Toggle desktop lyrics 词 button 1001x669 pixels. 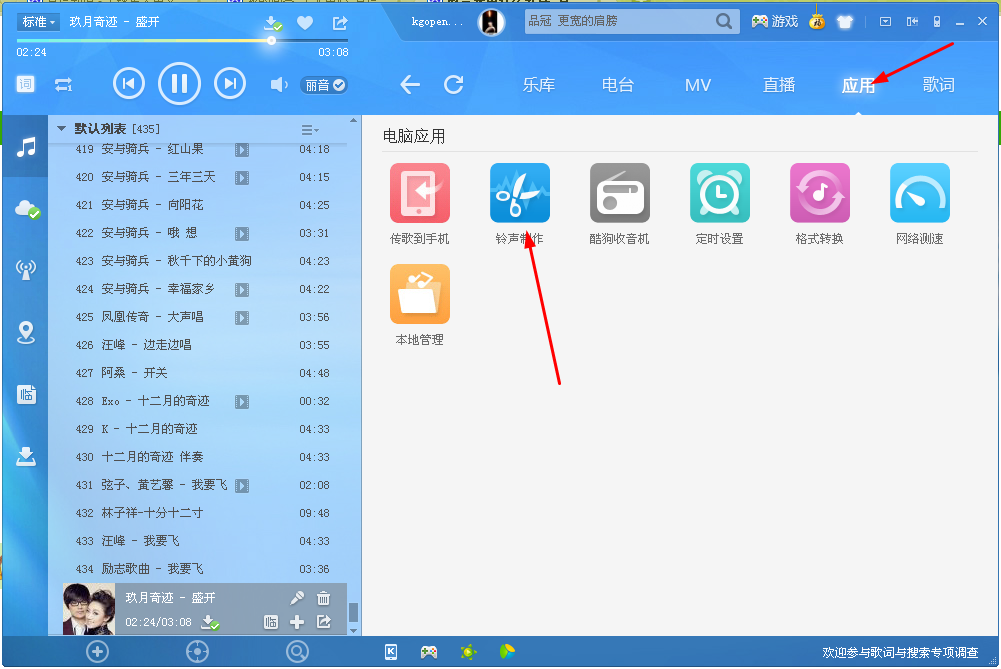[26, 84]
